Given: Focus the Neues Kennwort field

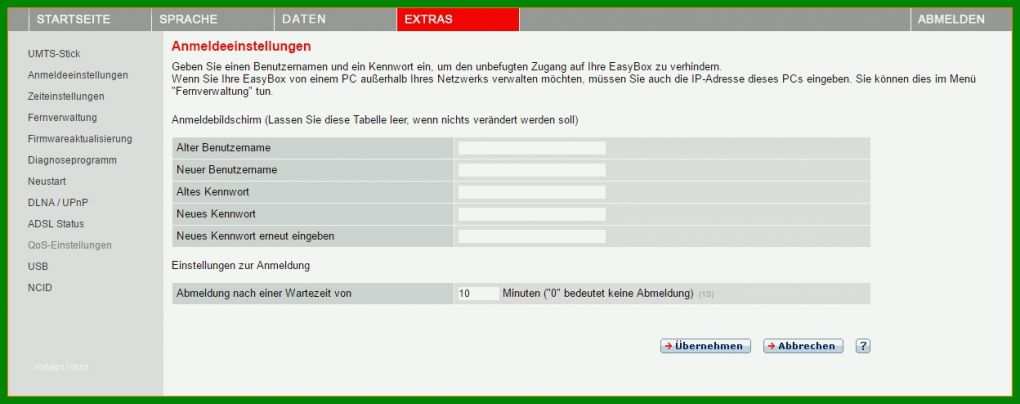Looking at the screenshot, I should click(531, 214).
